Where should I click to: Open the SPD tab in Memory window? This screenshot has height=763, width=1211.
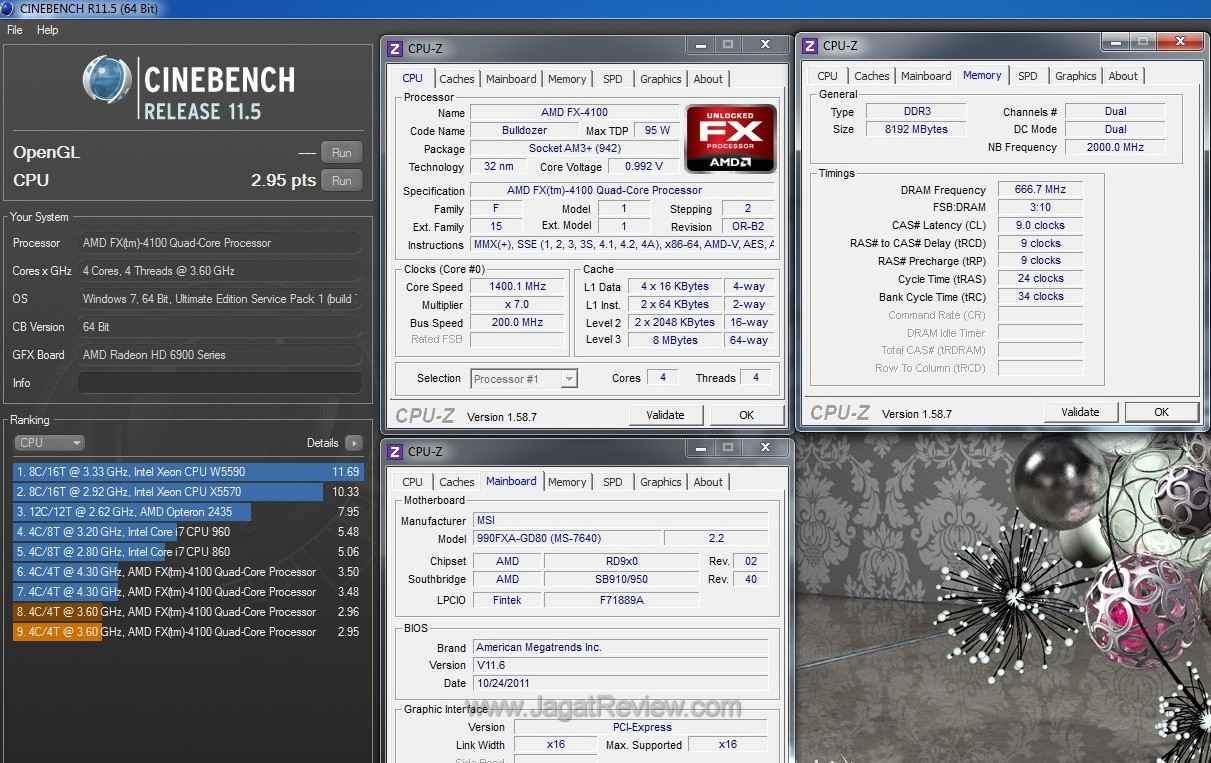click(1027, 76)
